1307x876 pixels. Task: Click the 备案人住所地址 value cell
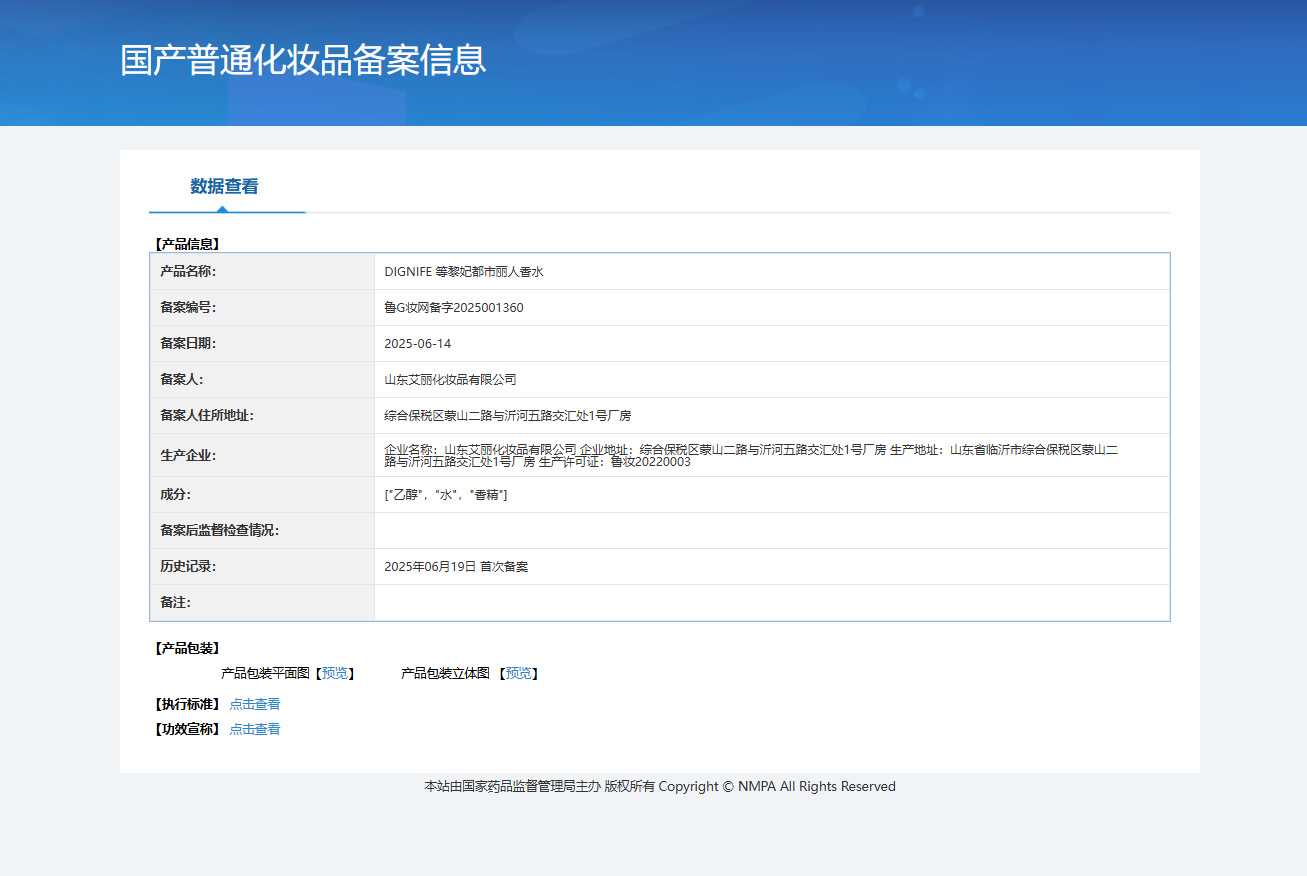(772, 416)
